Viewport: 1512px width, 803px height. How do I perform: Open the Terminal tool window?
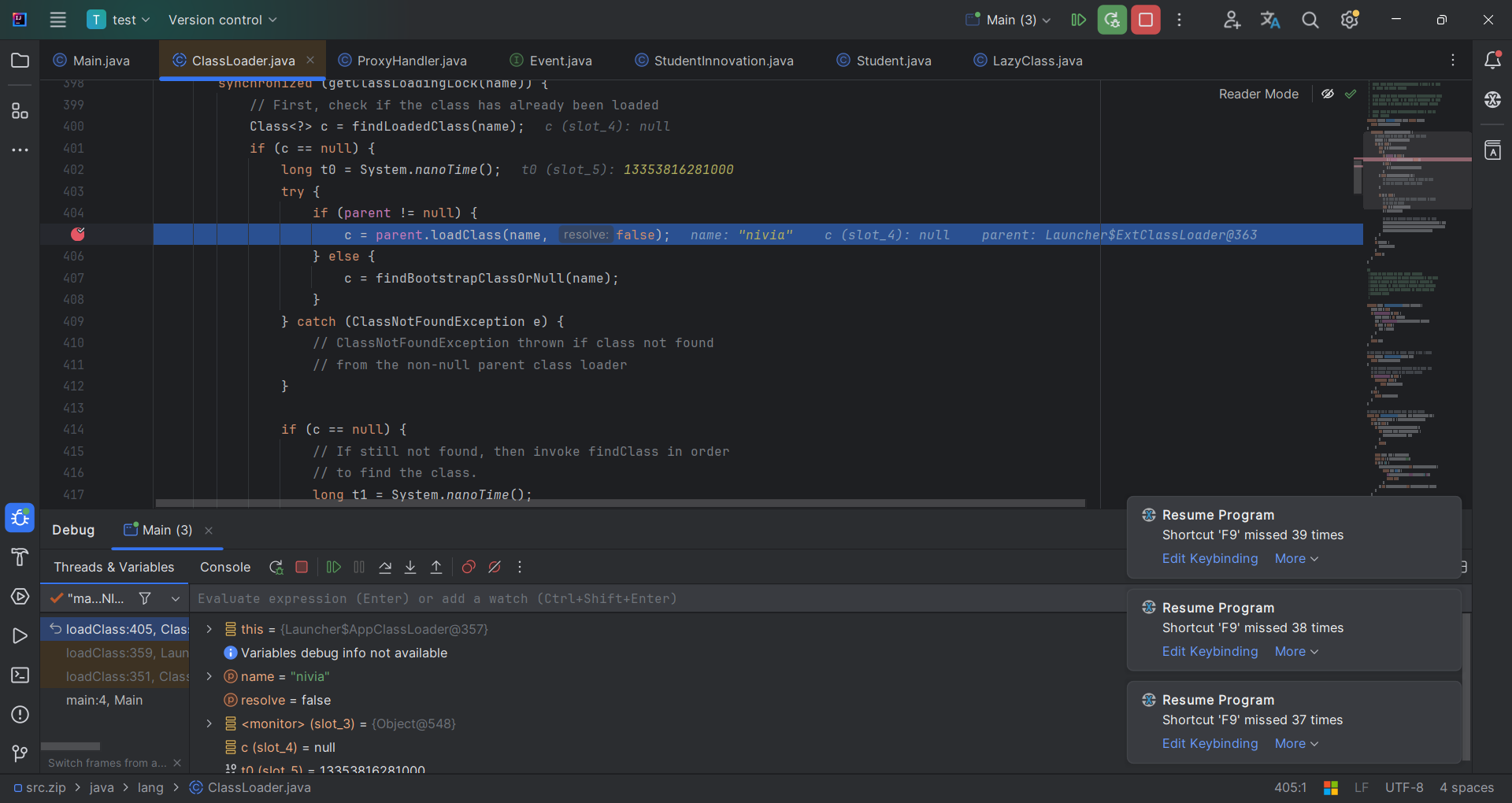click(20, 675)
